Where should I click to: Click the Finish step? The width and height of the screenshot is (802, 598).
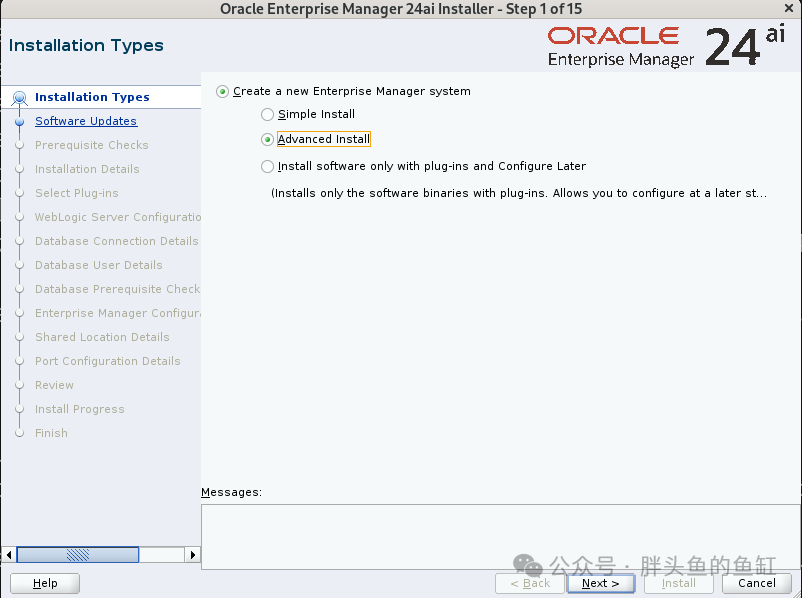point(51,434)
